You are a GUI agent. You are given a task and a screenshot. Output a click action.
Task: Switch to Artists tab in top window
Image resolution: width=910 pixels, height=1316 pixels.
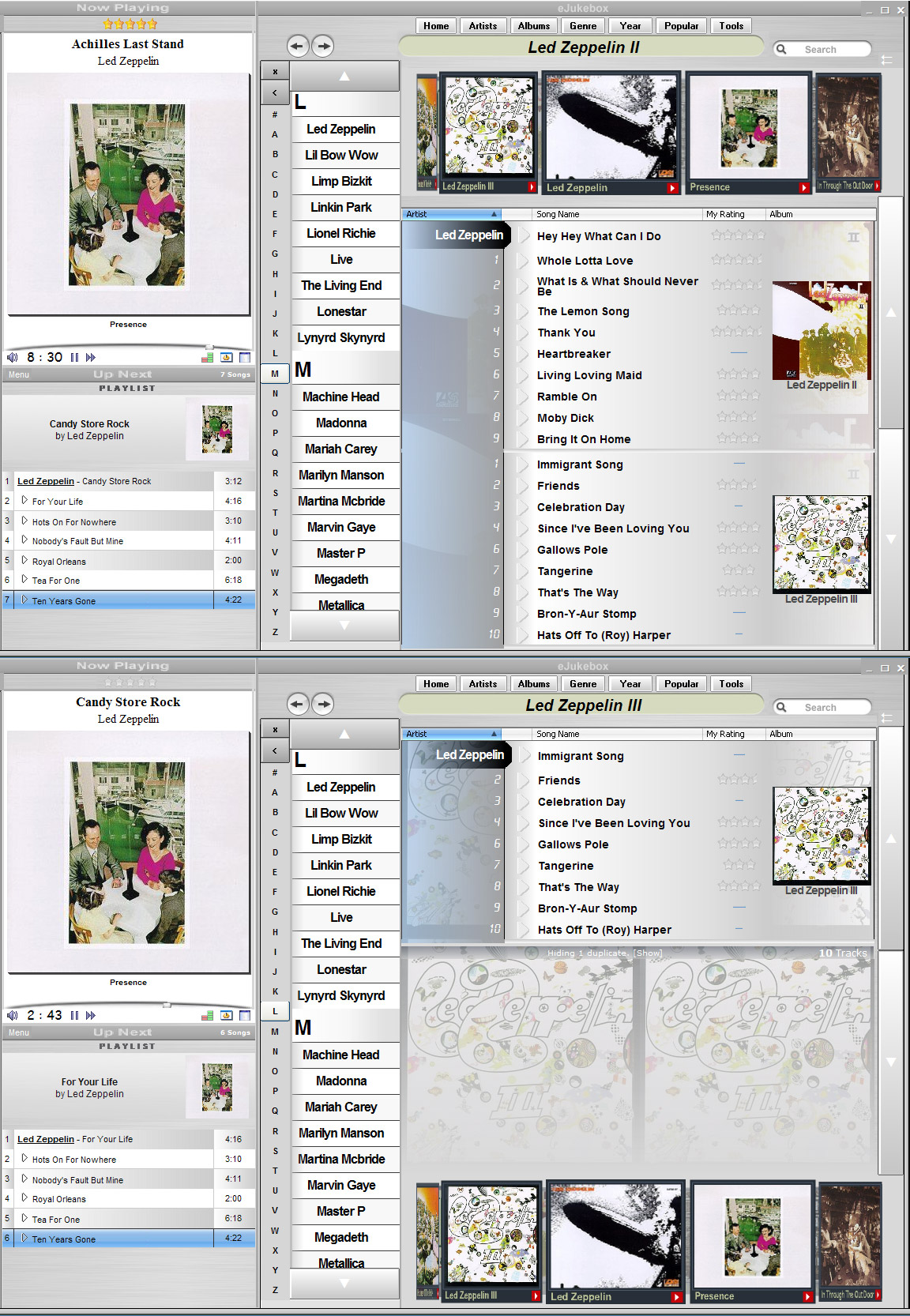(483, 26)
